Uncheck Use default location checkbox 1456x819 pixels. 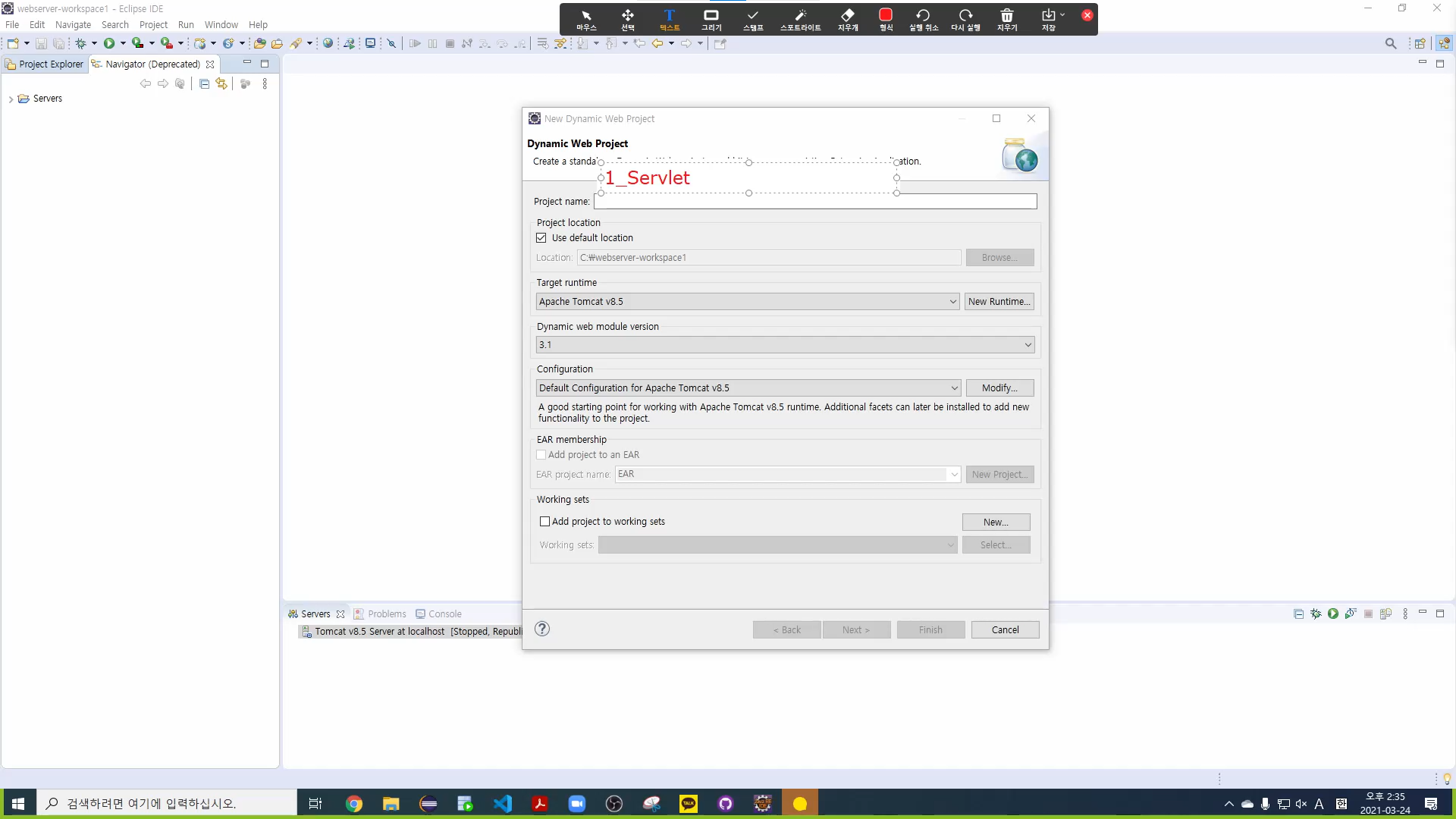[x=541, y=237]
